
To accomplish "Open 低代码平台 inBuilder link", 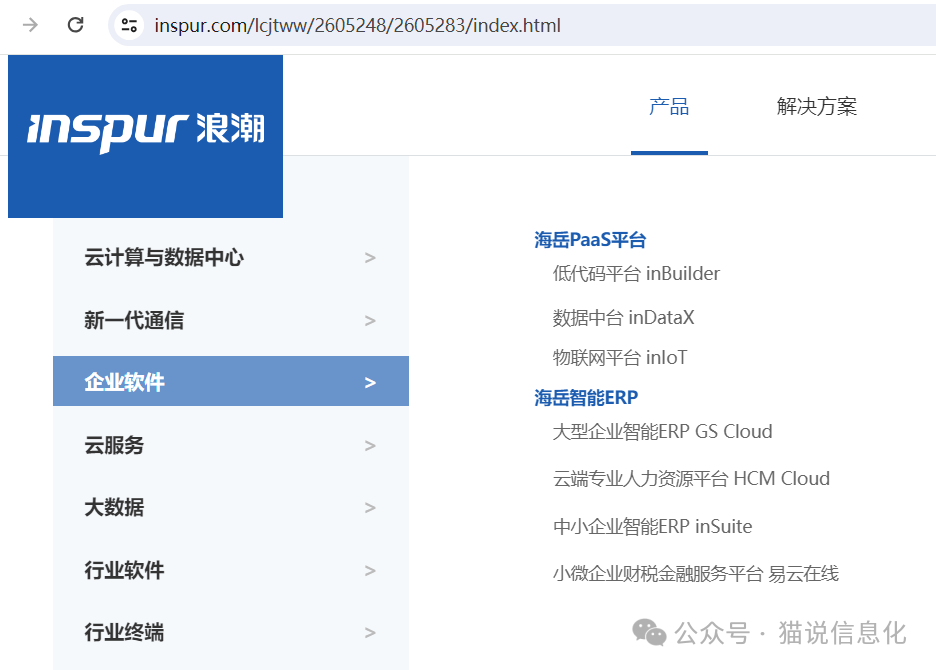I will (x=636, y=273).
